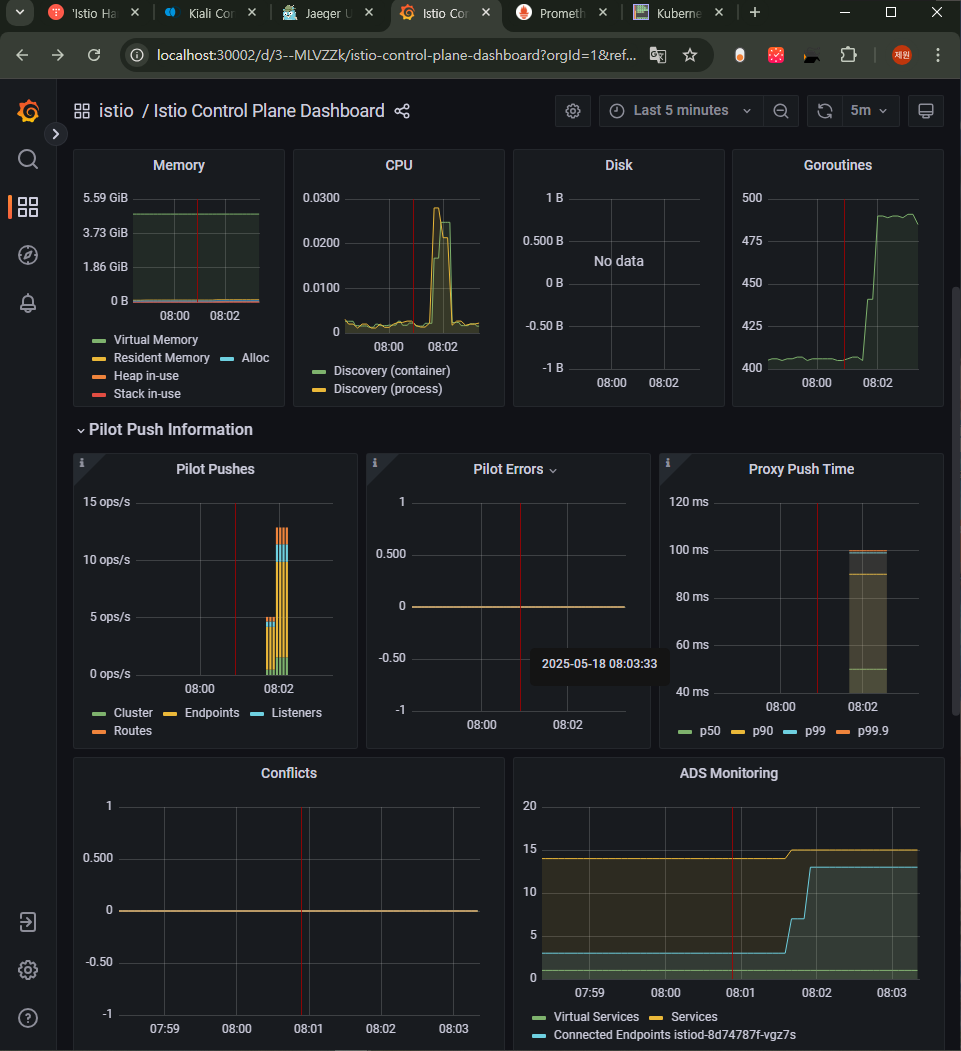Click the dashboard grid icon beside istio
Image resolution: width=961 pixels, height=1051 pixels.
tap(82, 111)
